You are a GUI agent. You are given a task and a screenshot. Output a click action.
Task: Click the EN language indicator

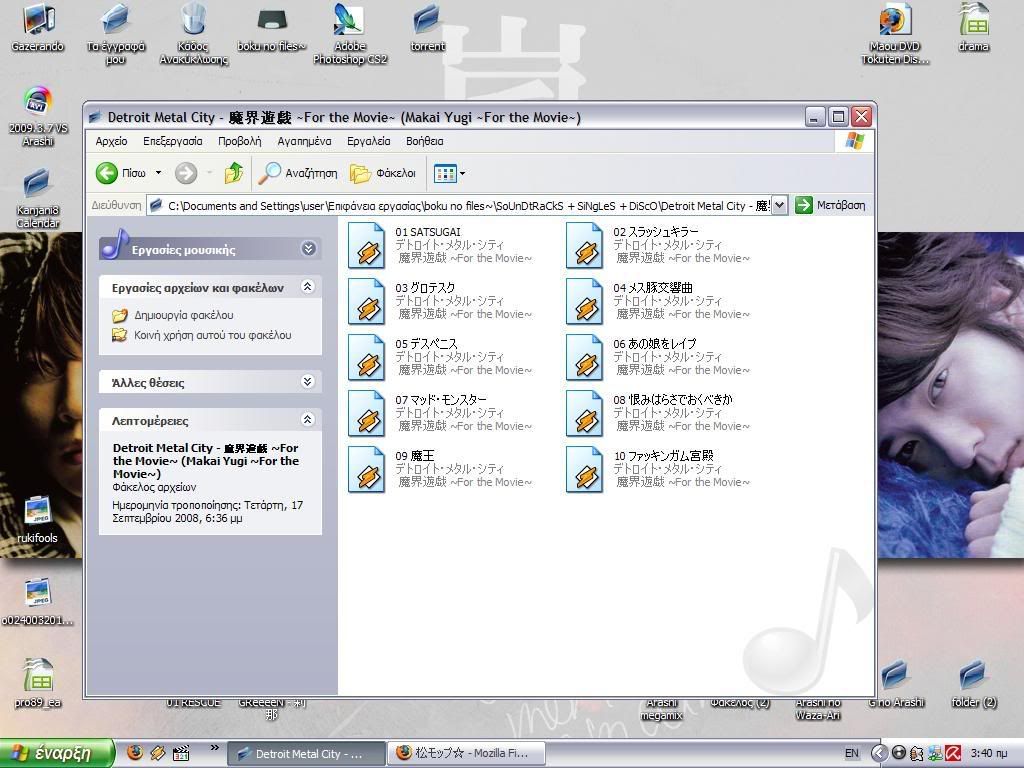pos(852,753)
